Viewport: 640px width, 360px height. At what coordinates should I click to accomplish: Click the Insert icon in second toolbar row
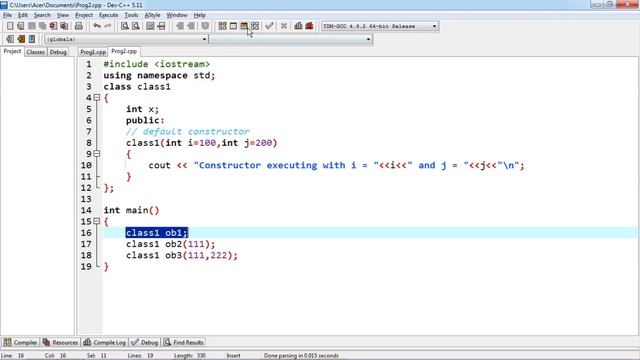tap(10, 39)
